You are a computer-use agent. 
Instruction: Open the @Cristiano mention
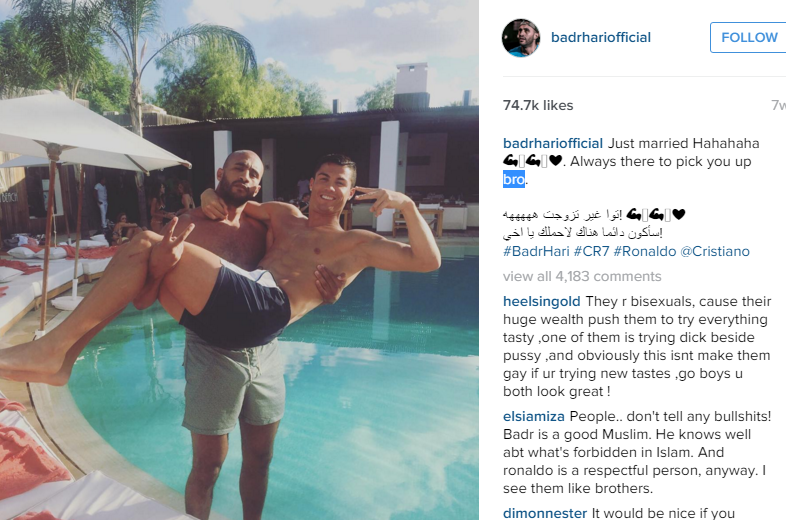714,251
